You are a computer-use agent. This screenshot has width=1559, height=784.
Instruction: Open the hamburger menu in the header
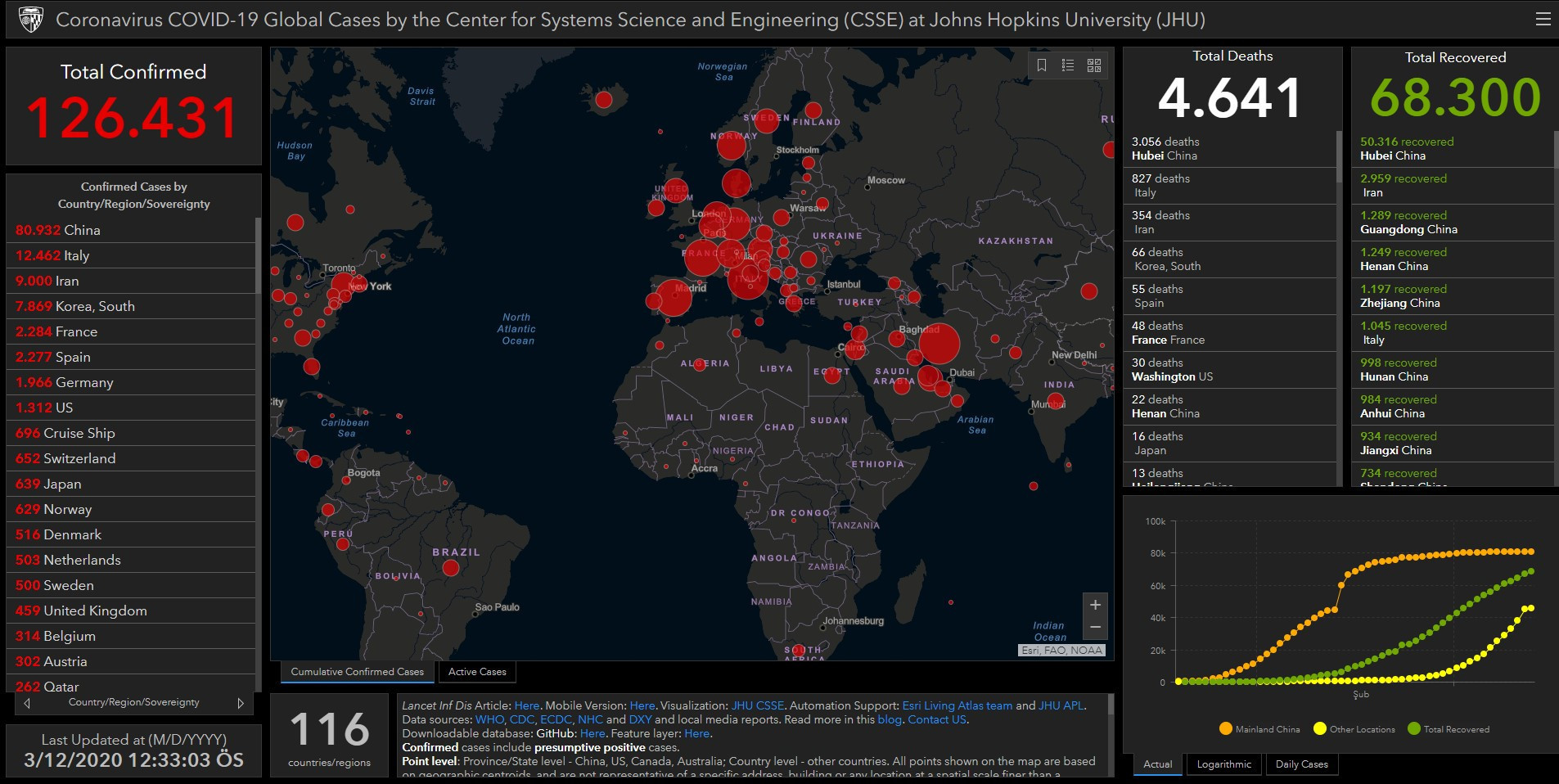coord(1543,19)
